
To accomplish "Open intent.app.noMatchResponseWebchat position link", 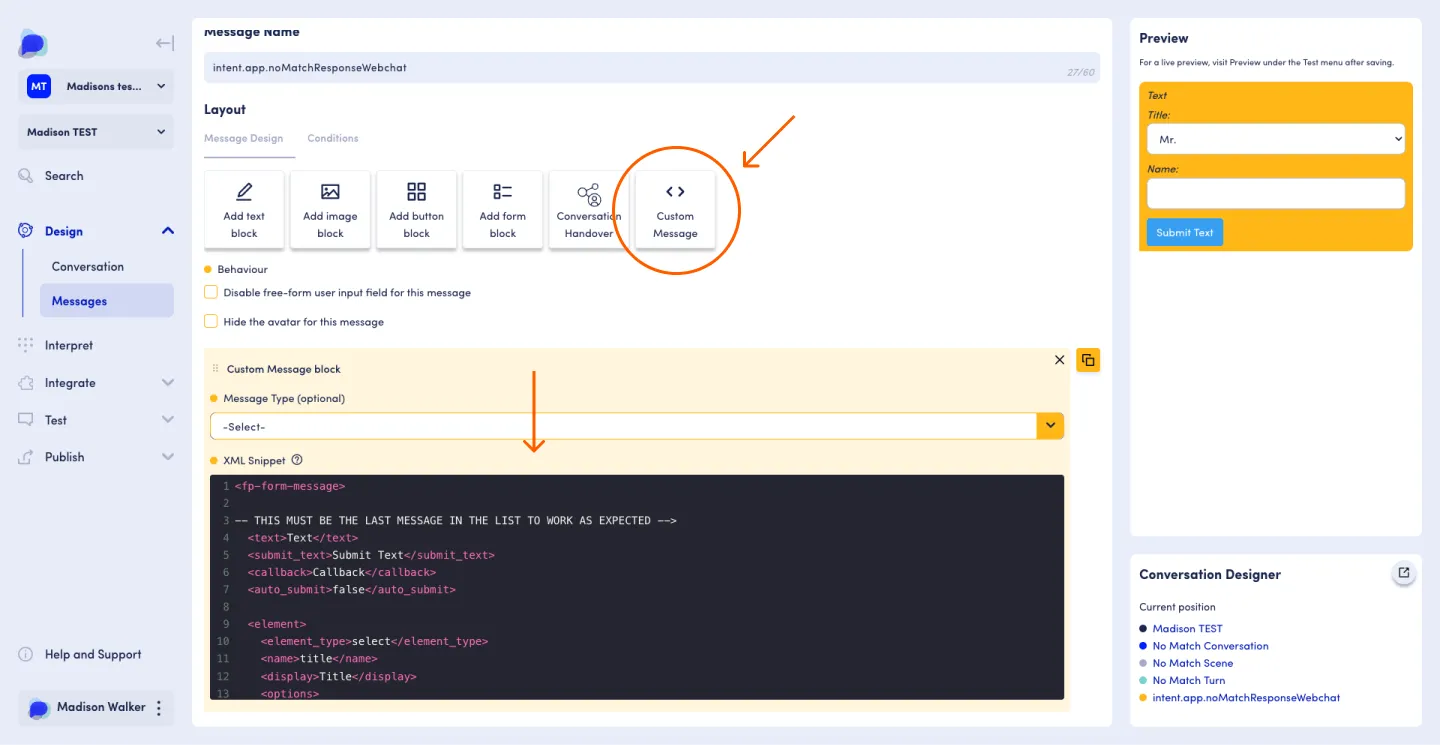I will coord(1246,697).
